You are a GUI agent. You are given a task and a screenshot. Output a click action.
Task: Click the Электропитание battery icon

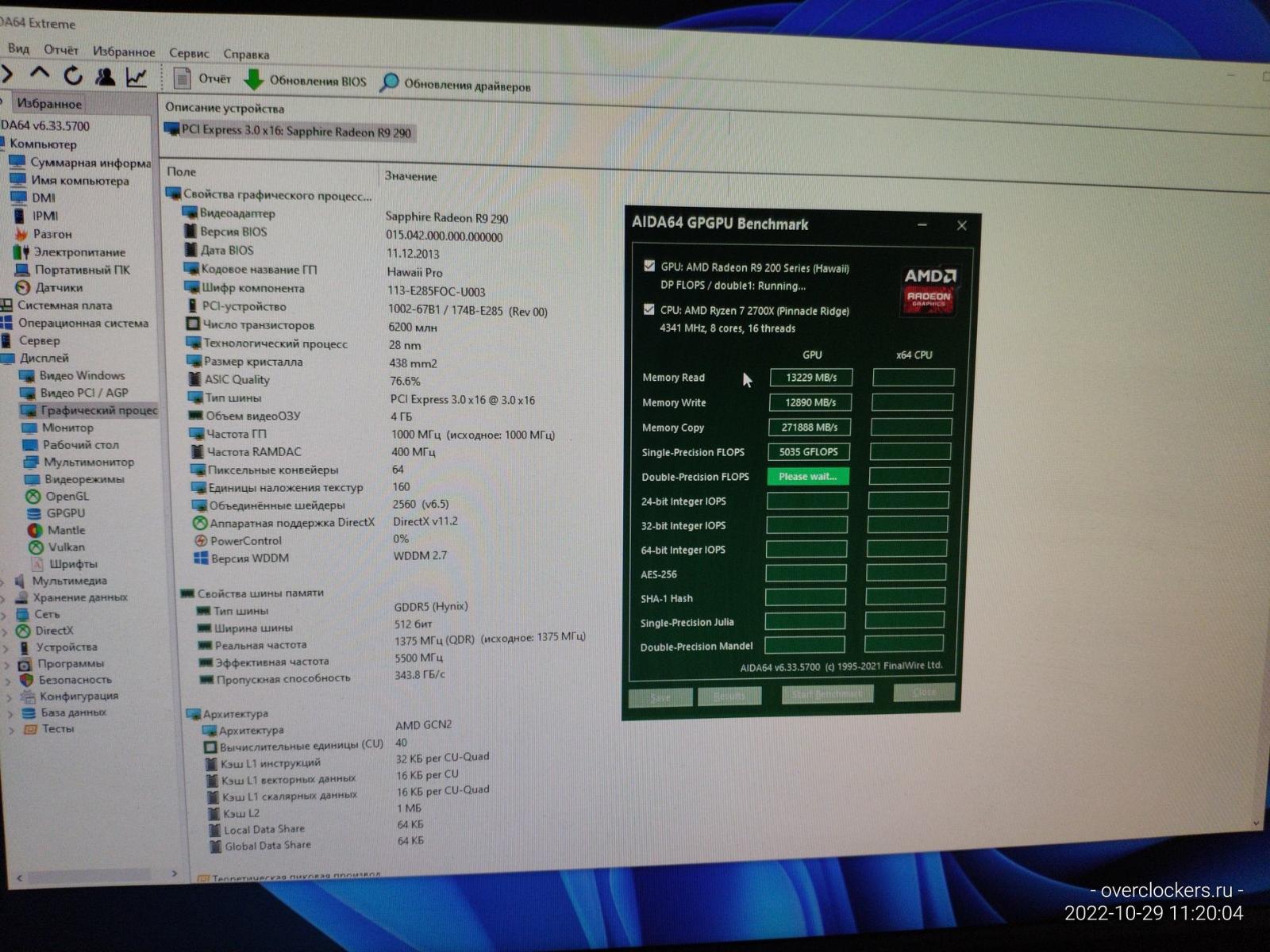[x=21, y=251]
